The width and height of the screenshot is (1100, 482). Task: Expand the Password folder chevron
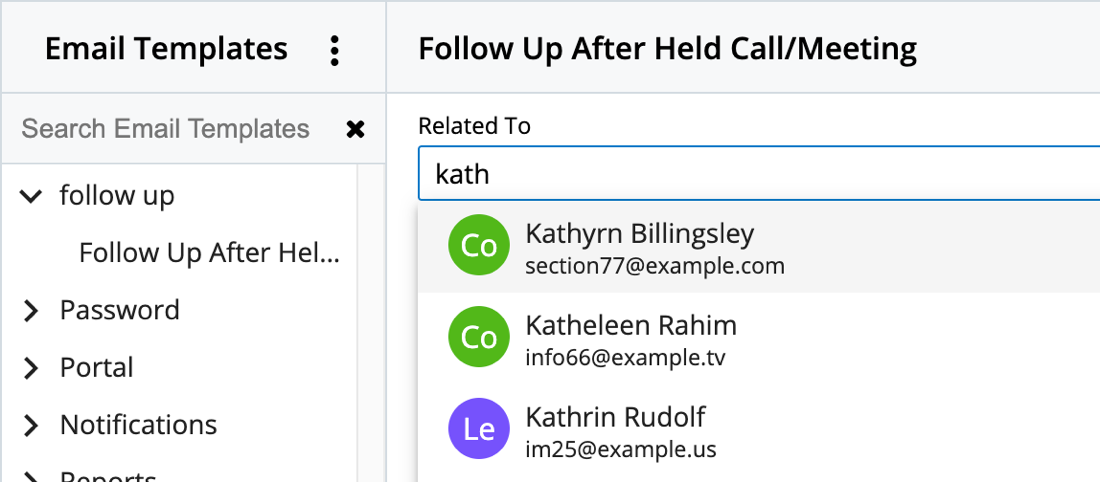click(31, 311)
